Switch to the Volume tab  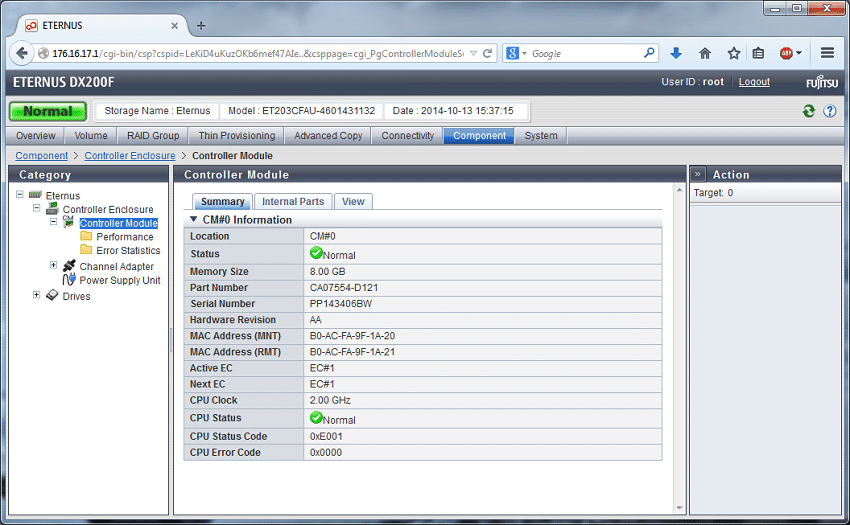tap(91, 136)
